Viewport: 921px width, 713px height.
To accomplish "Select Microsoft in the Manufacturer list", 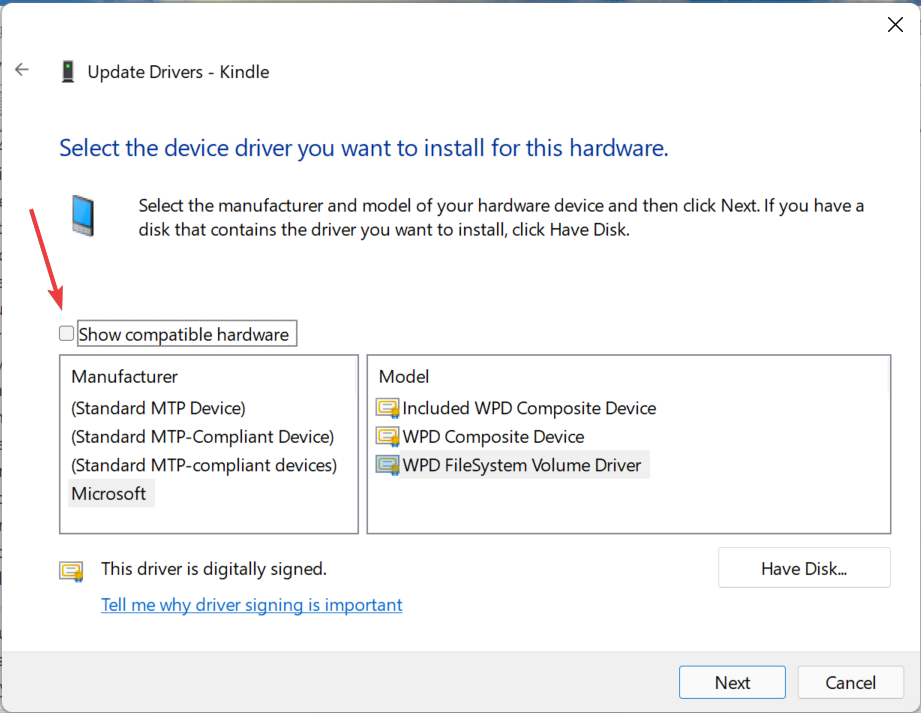I will [x=109, y=494].
